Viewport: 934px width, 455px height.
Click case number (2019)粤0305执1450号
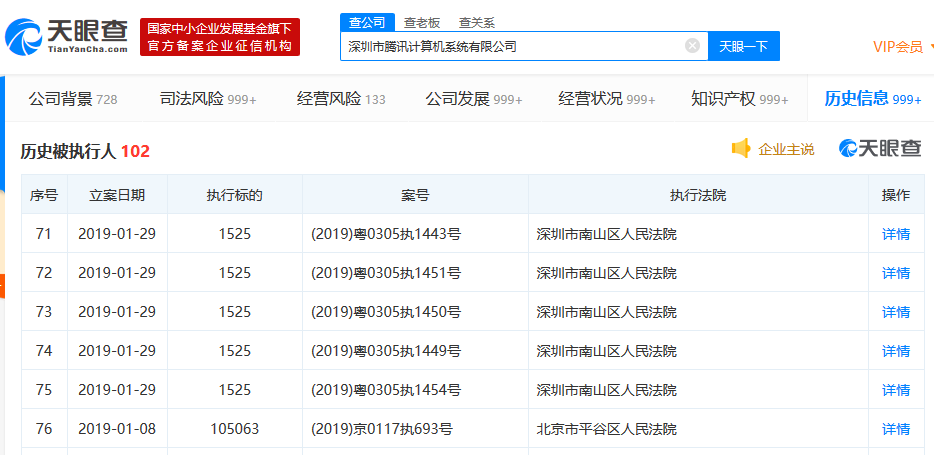(385, 312)
